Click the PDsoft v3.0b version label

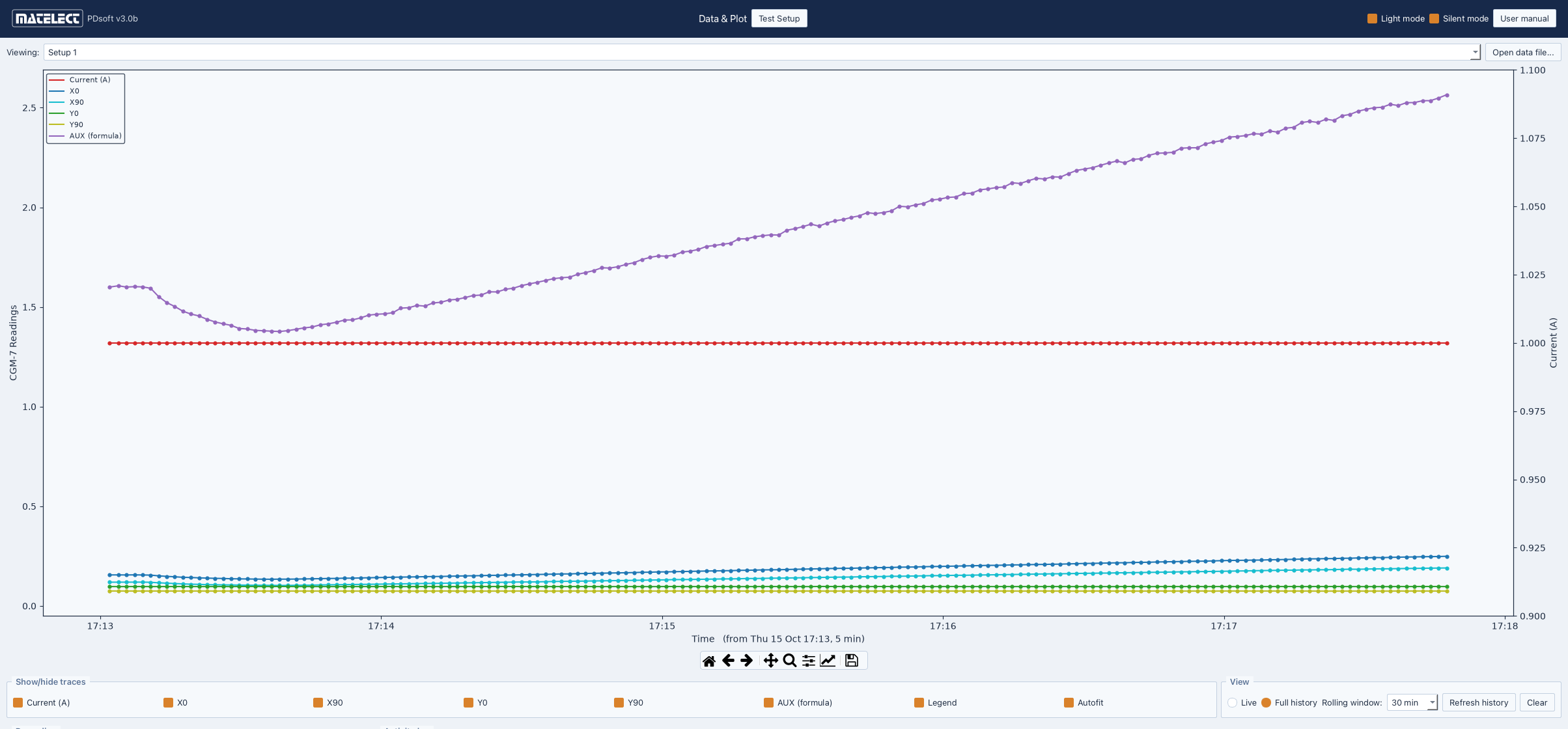pos(113,18)
